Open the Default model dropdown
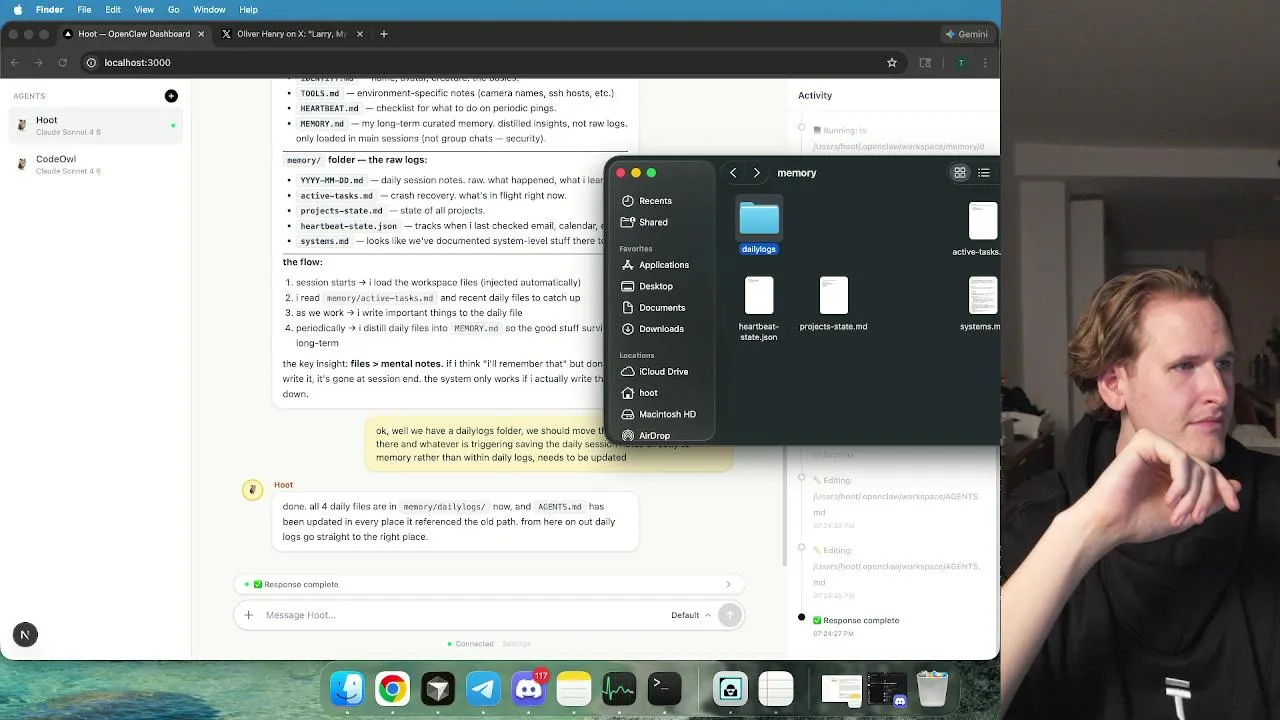The image size is (1280, 720). click(x=691, y=615)
